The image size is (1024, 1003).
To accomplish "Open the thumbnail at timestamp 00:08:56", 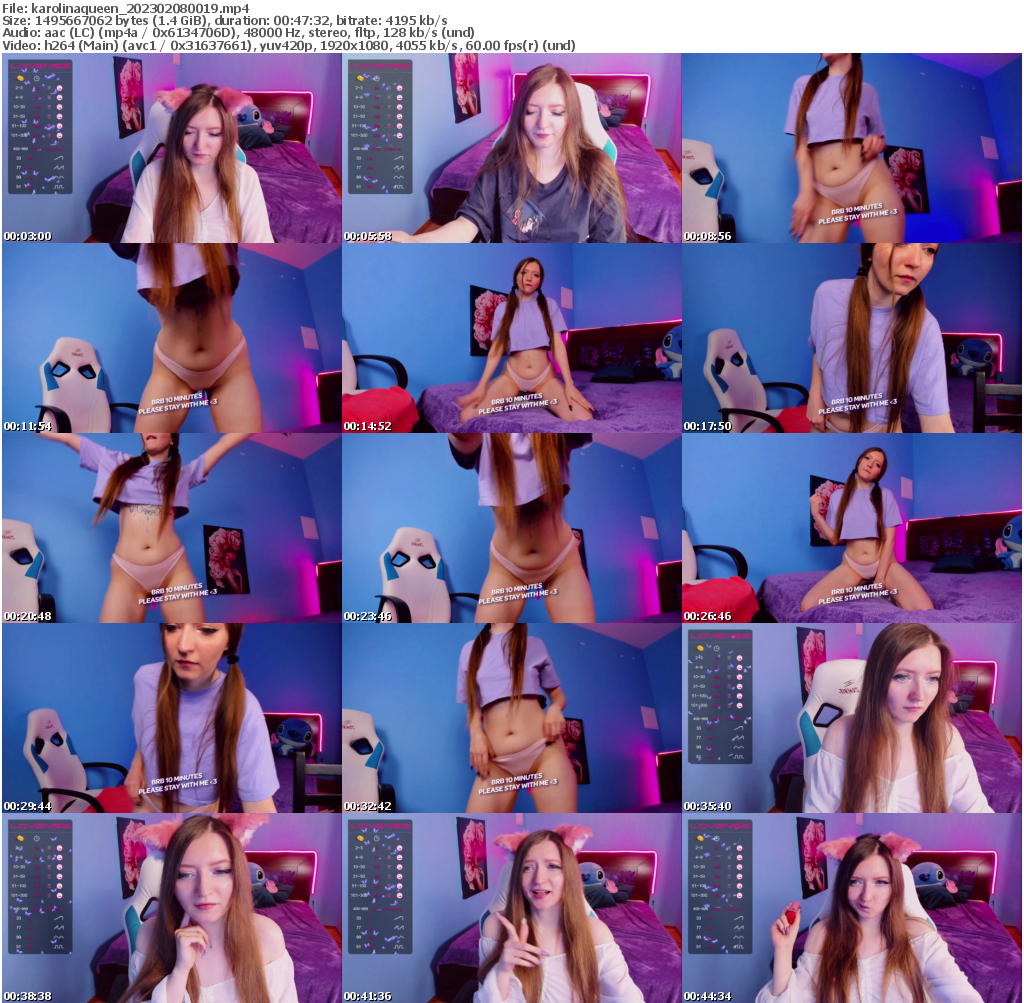I will pos(853,148).
